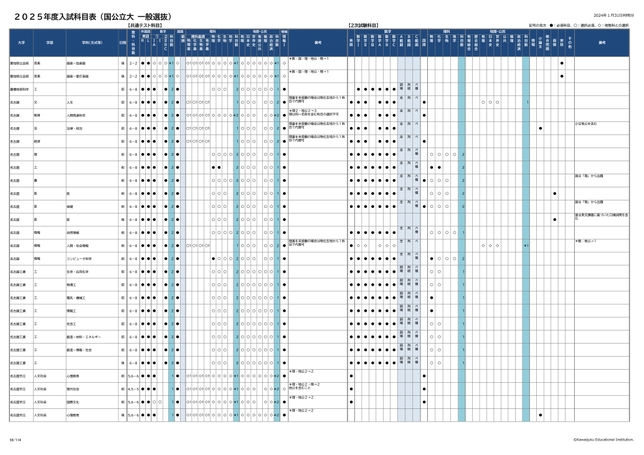Screen dimensions: 644x455
Task: Select the 学部 column header
Action: tap(48, 43)
